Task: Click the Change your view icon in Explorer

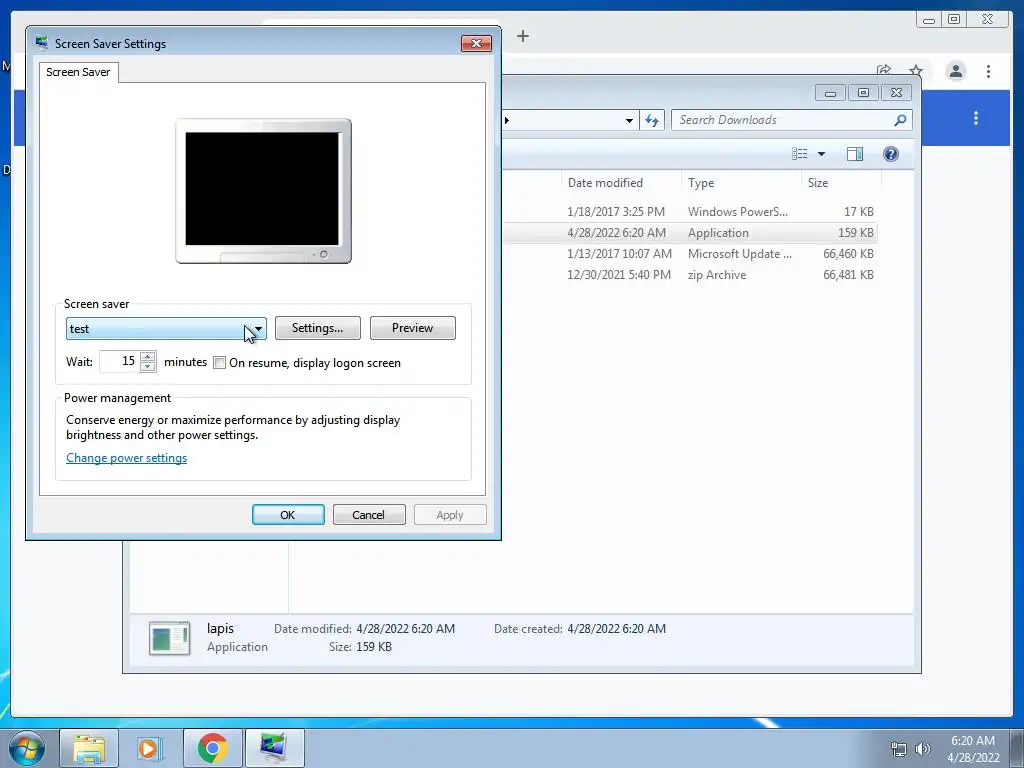Action: point(800,154)
